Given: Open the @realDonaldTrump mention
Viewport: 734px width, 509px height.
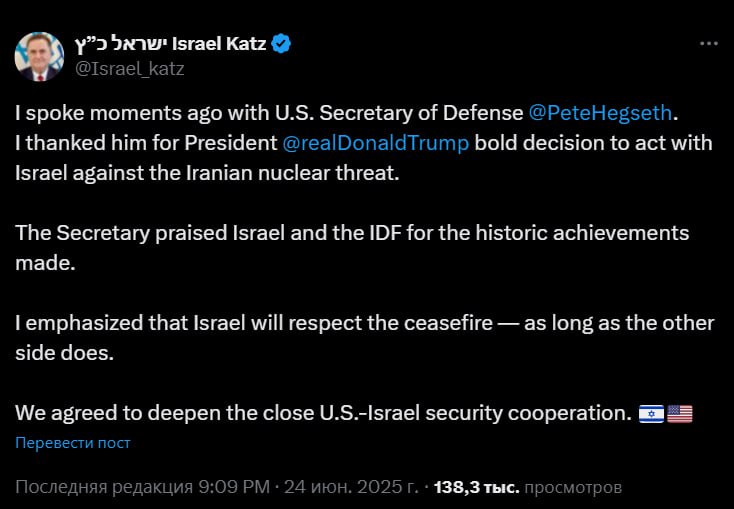Looking at the screenshot, I should click(x=375, y=143).
